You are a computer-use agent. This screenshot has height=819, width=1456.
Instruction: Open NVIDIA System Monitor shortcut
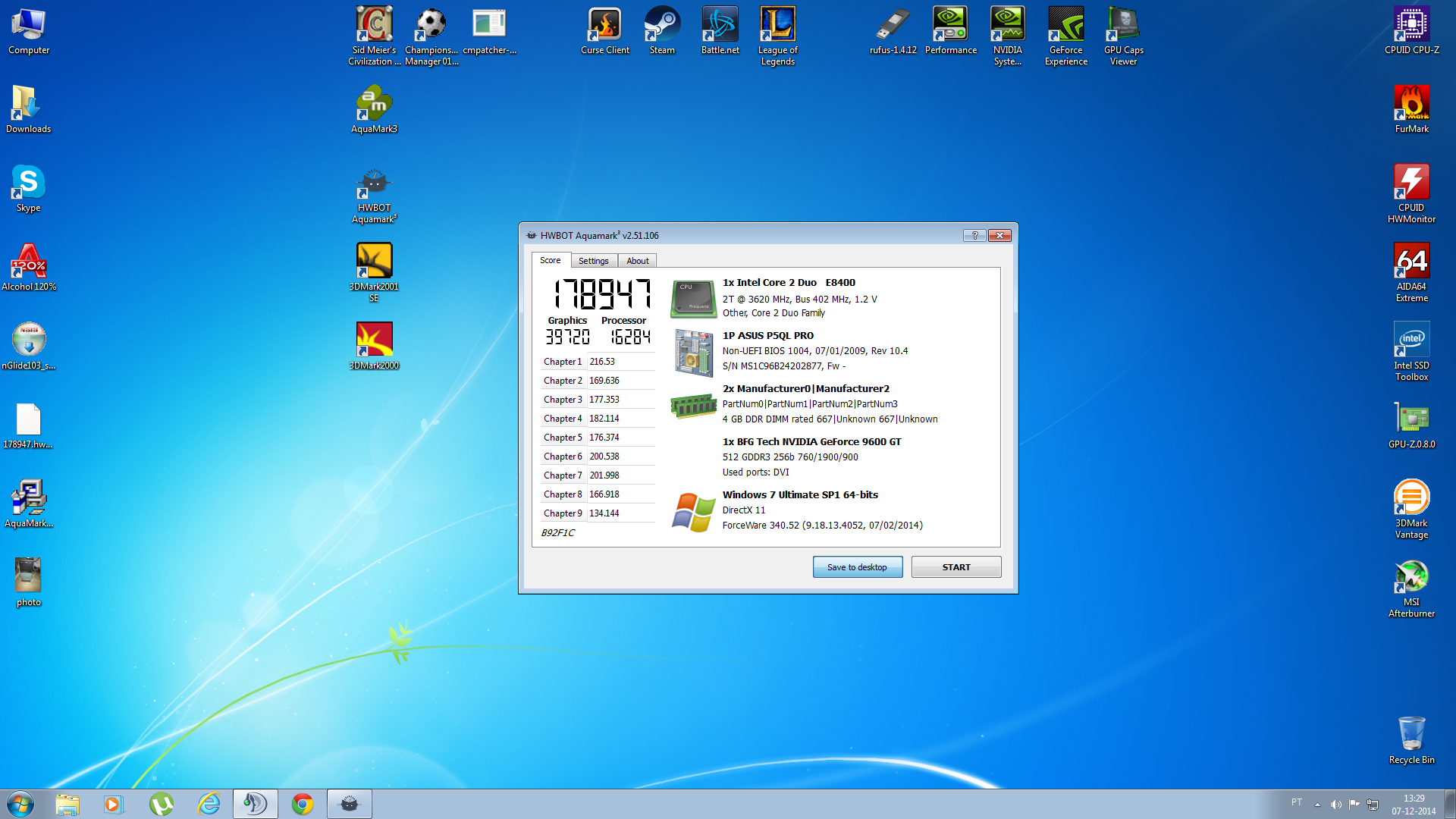[x=1008, y=36]
